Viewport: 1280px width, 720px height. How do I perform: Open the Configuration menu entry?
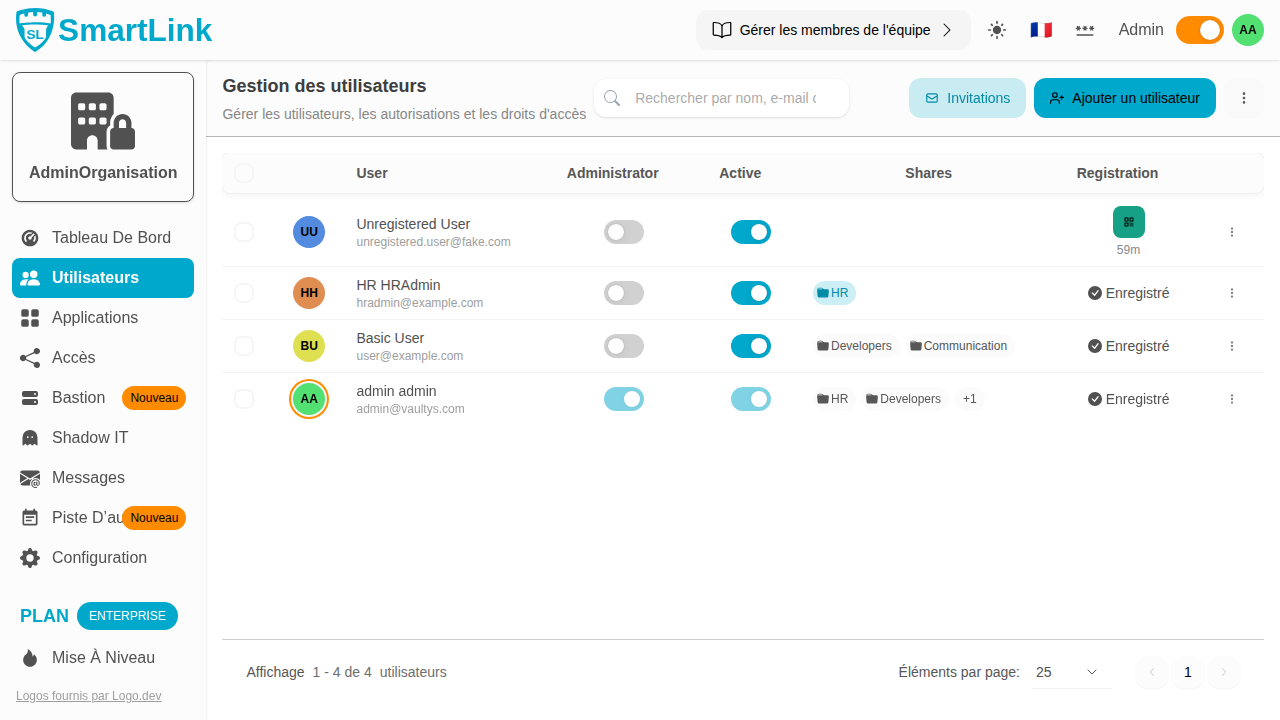99,557
